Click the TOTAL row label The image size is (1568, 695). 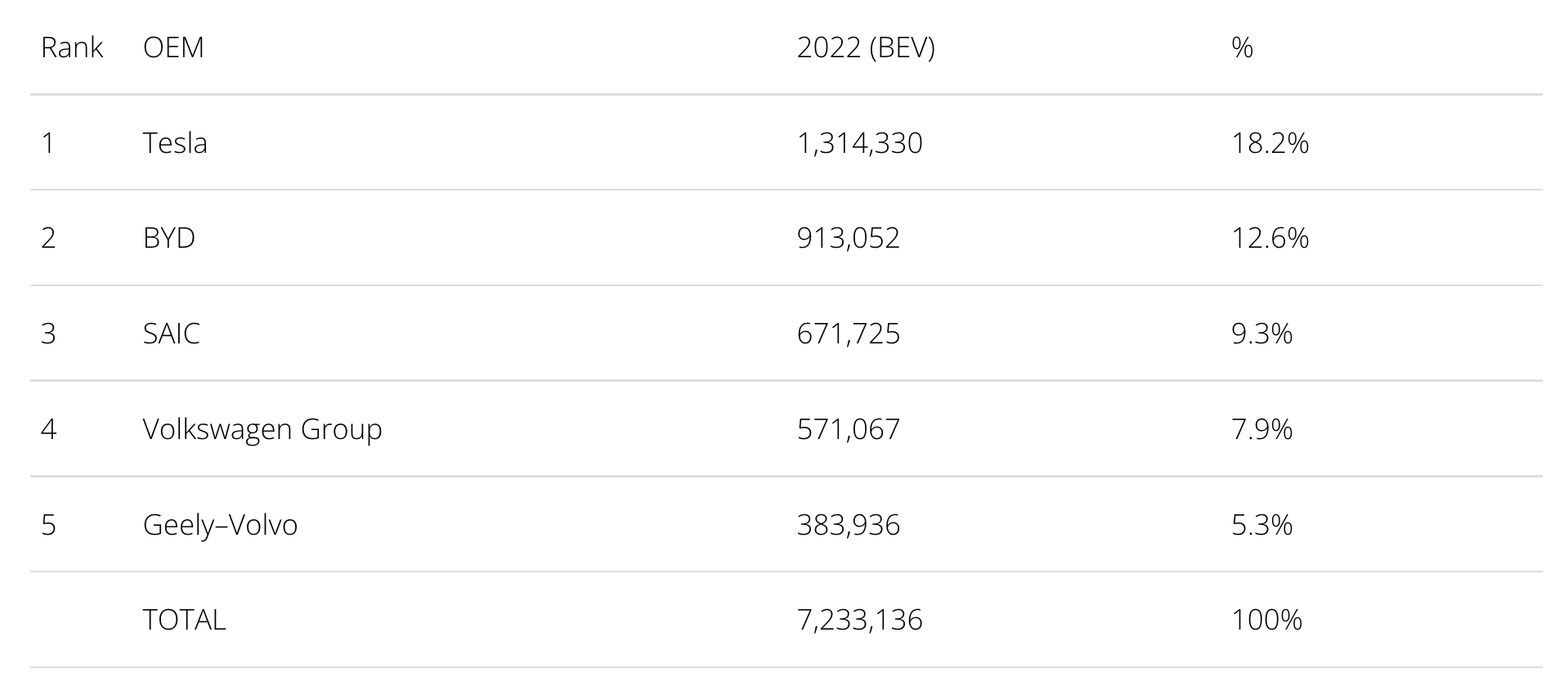coord(184,620)
